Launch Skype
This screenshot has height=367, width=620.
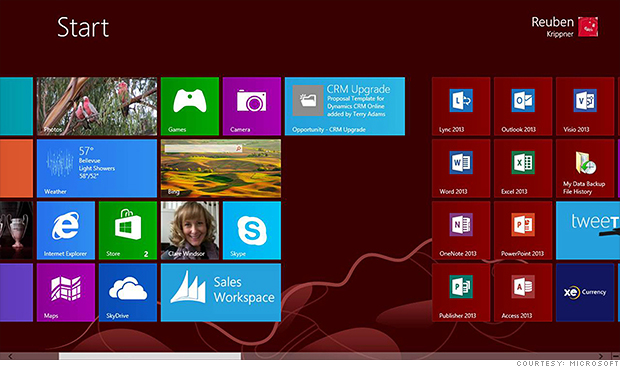click(252, 230)
